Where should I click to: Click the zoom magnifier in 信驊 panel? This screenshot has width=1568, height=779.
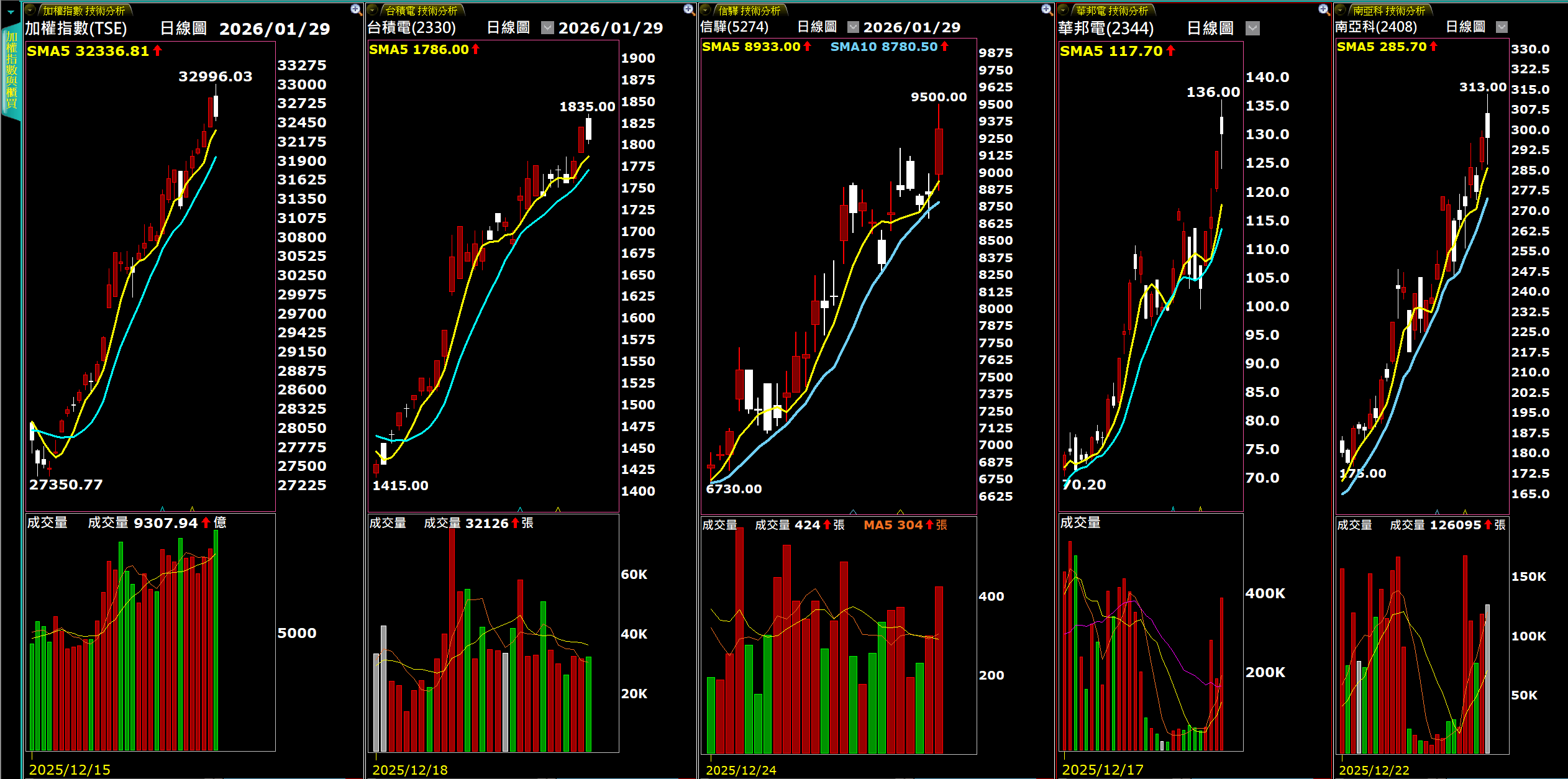tap(1046, 9)
